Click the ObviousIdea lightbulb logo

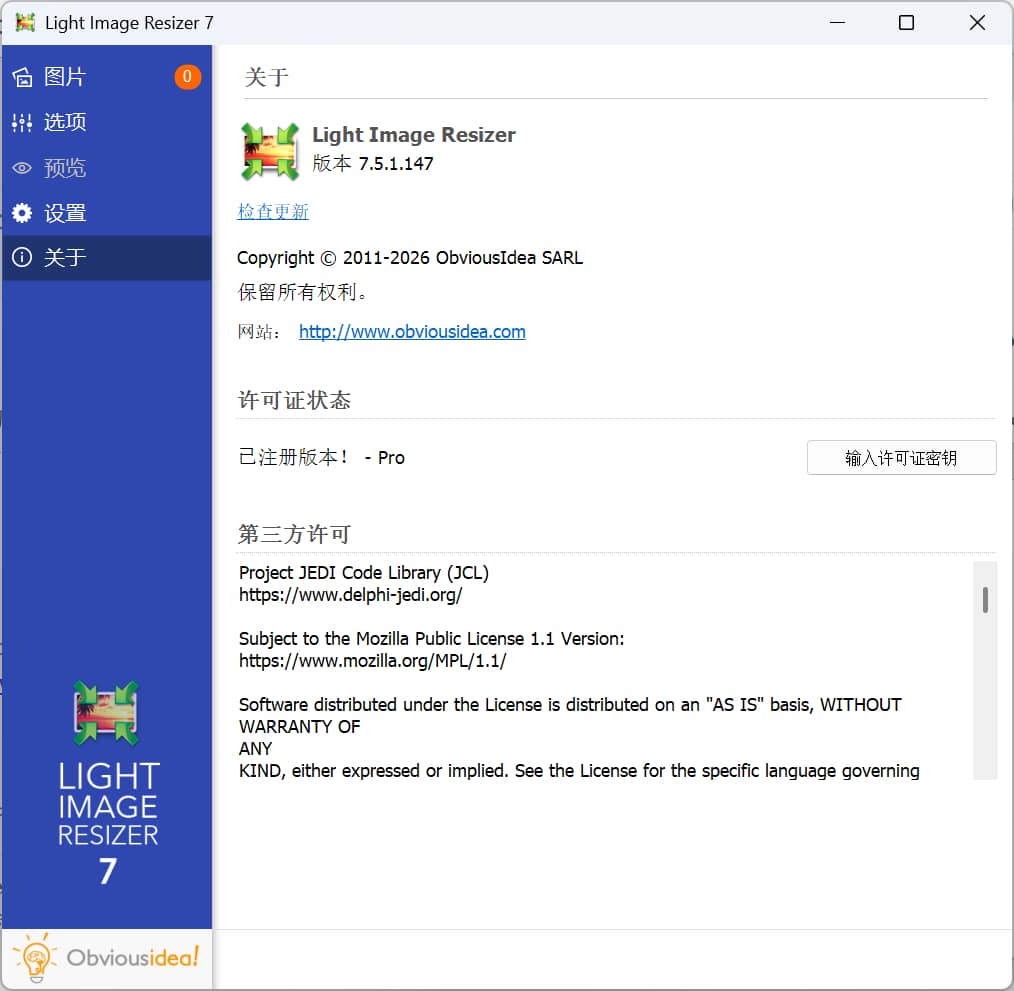[106, 959]
